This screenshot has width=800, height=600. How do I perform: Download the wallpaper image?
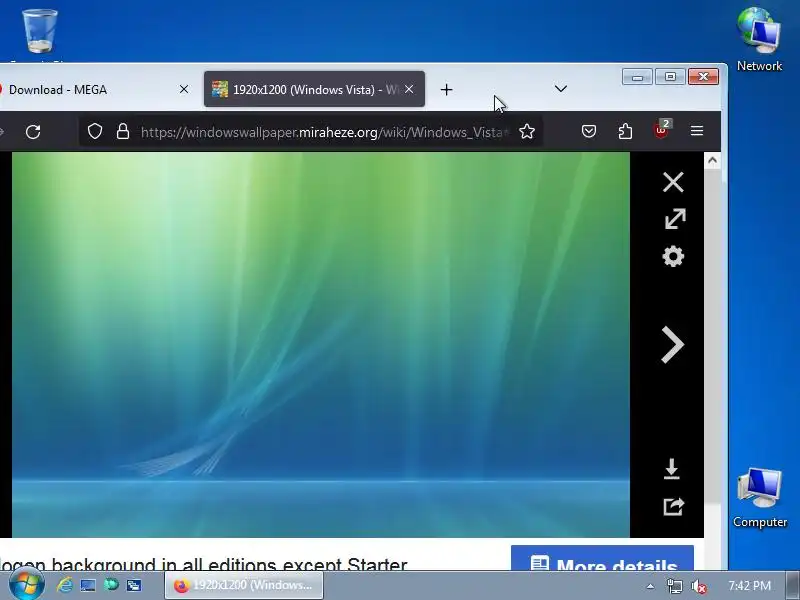pos(672,469)
